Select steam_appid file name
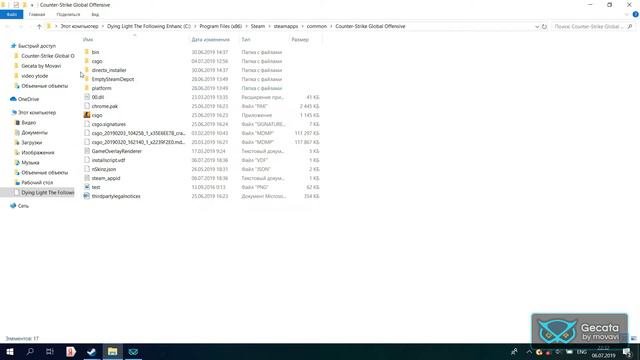 point(106,178)
